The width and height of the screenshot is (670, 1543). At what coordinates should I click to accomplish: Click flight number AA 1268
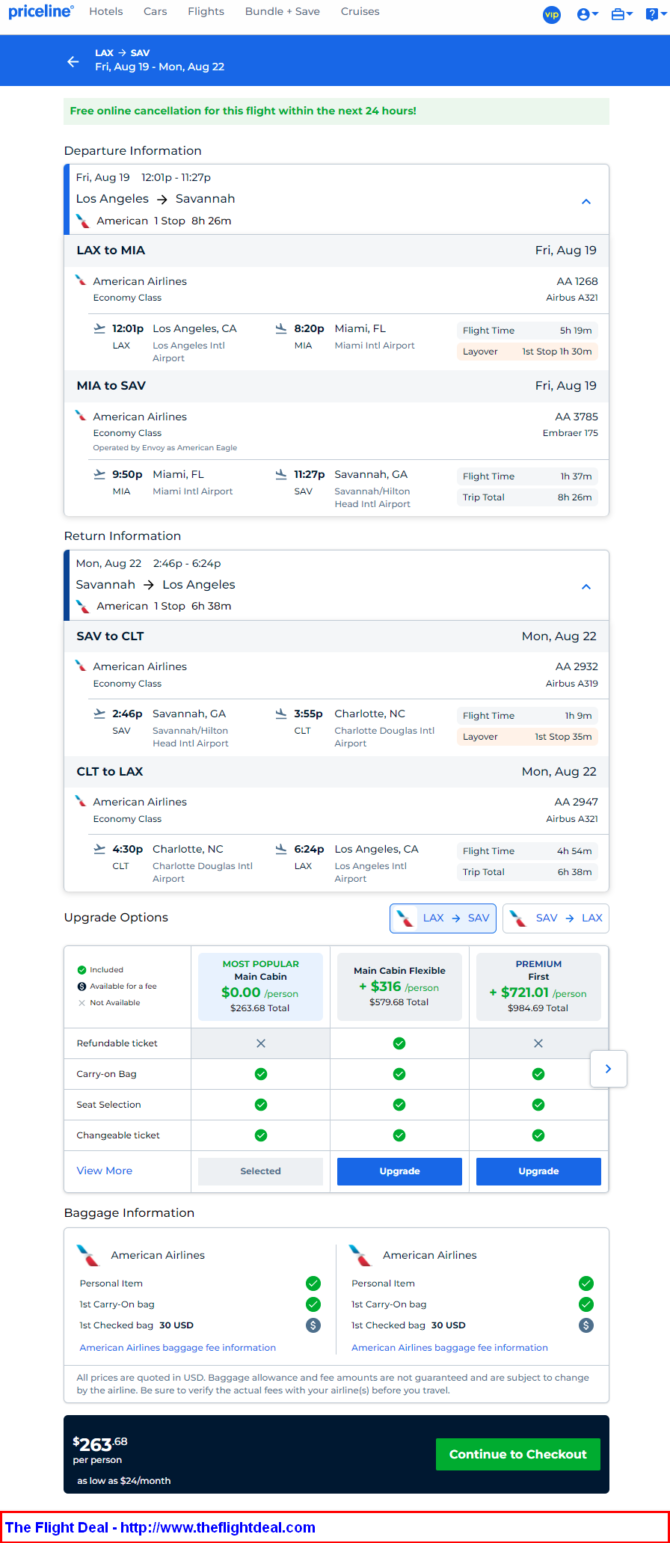[x=577, y=281]
